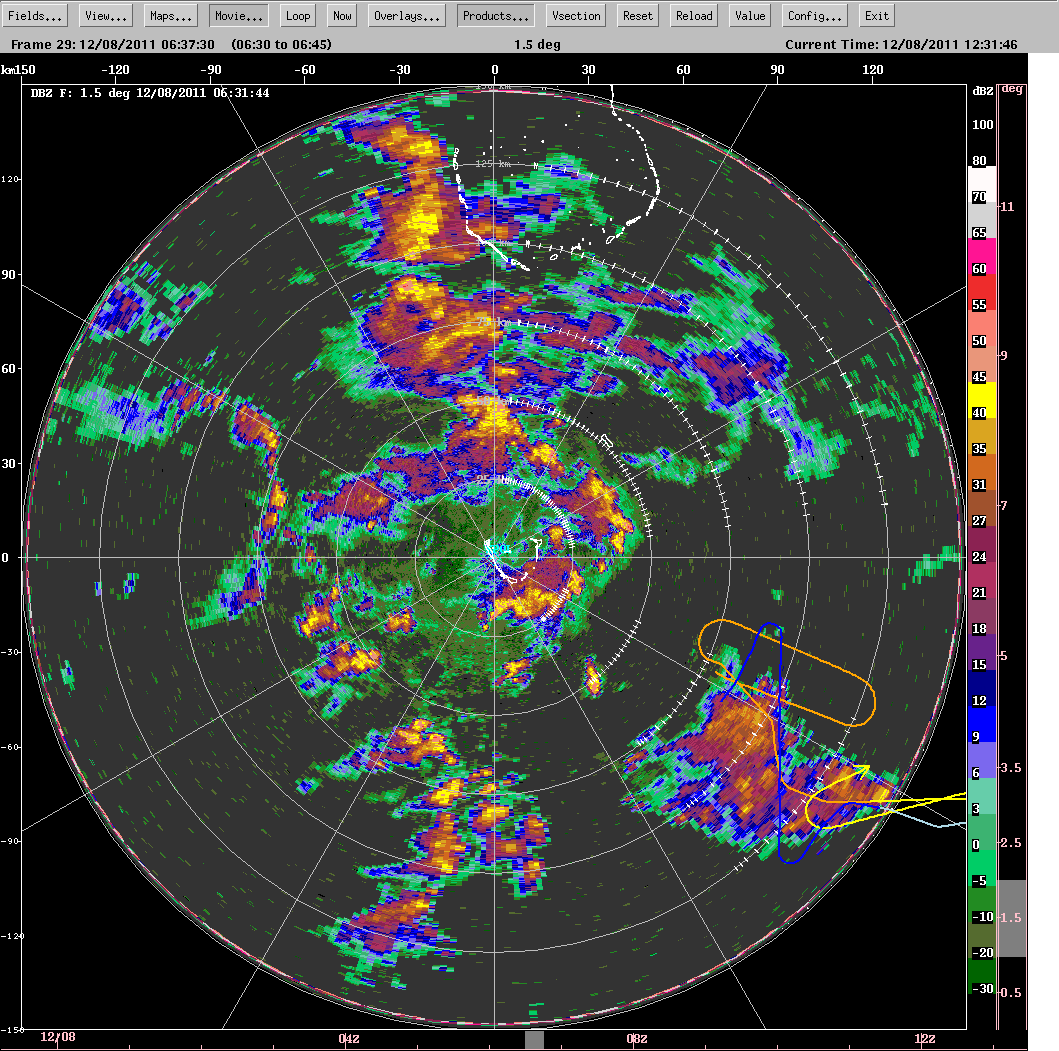Click the gray frame marker on timeline
Viewport: 1059px width, 1051px height.
click(534, 1039)
